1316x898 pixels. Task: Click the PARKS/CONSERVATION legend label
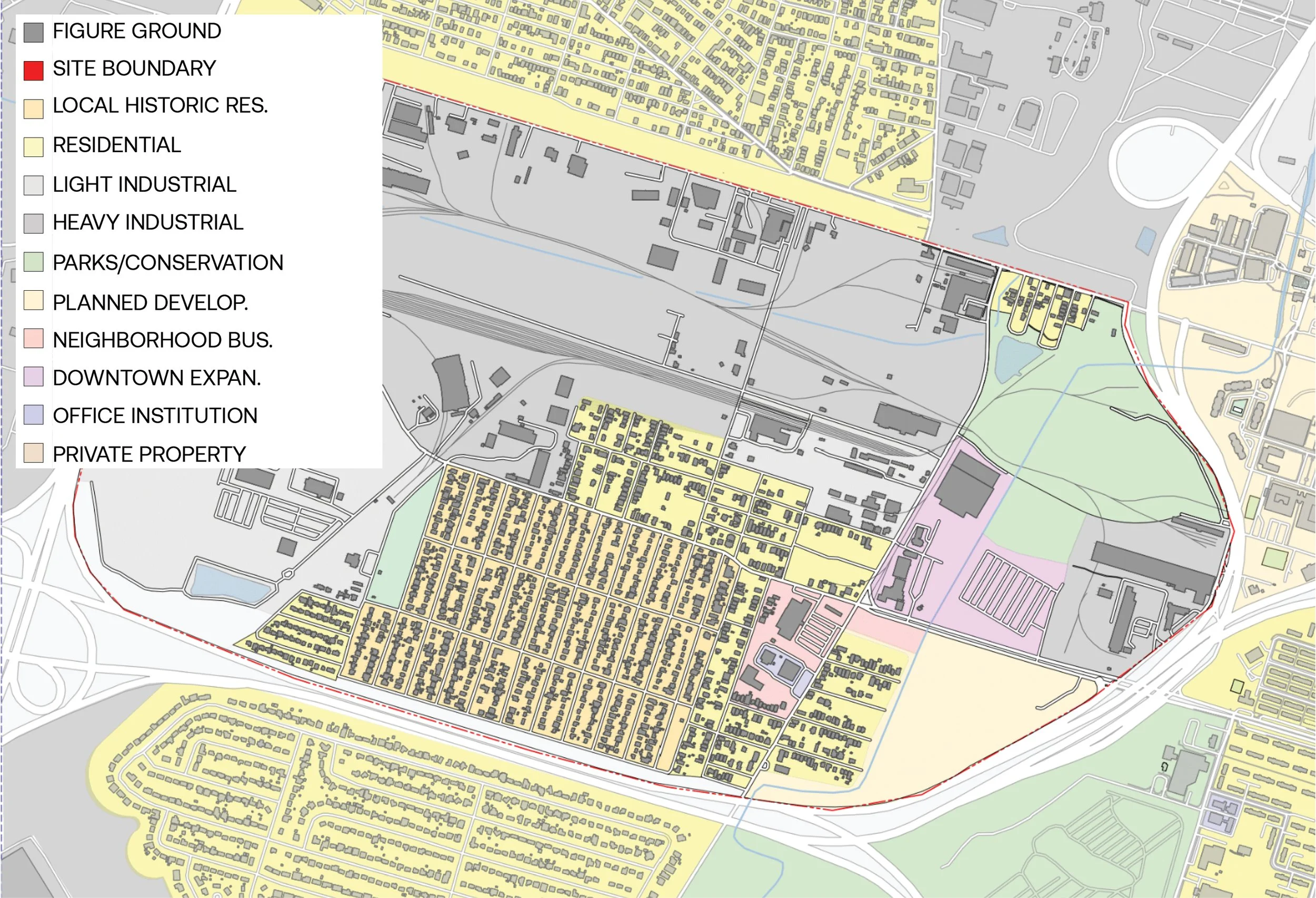coord(167,263)
